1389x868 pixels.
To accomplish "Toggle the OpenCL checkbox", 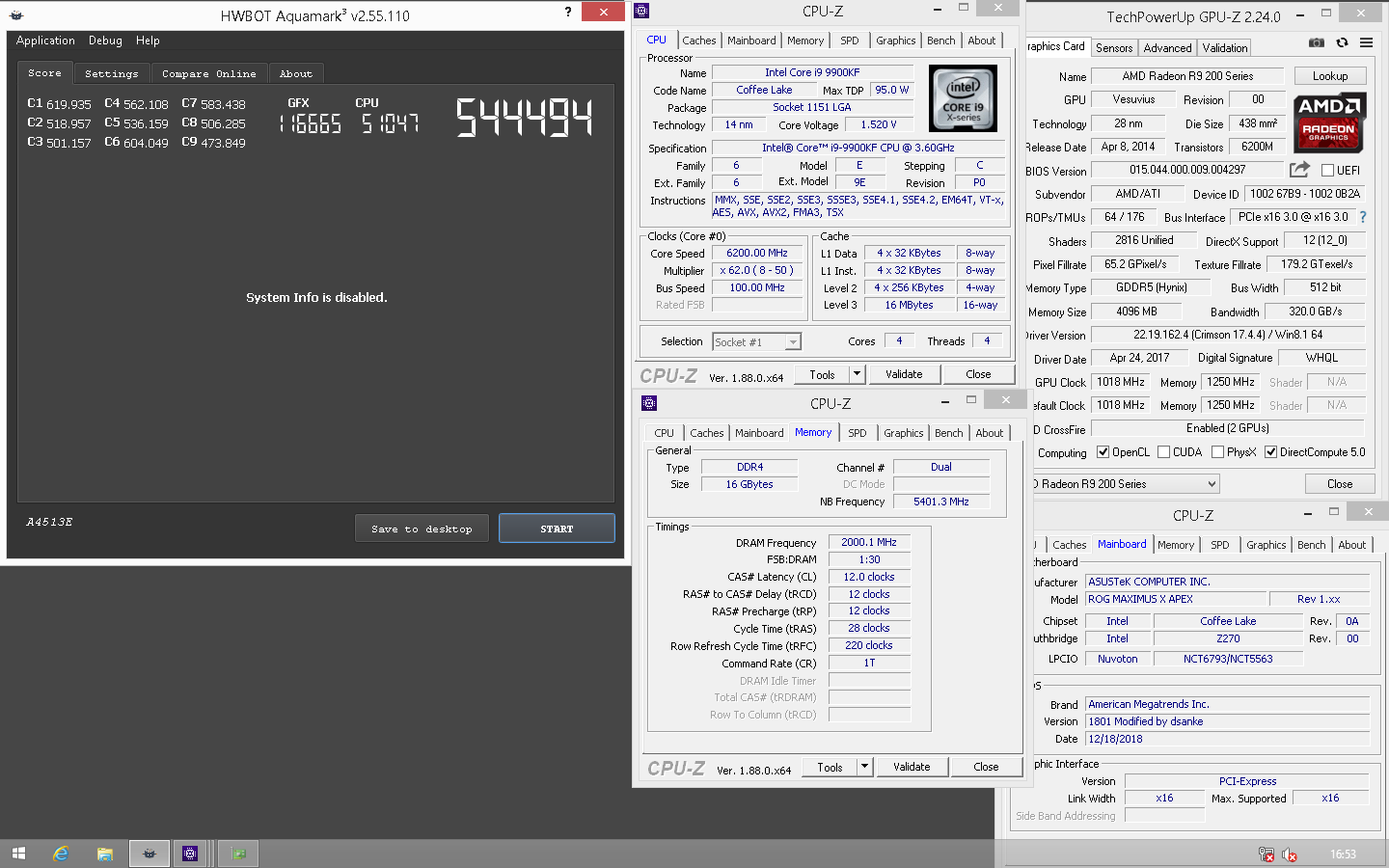I will 1103,451.
